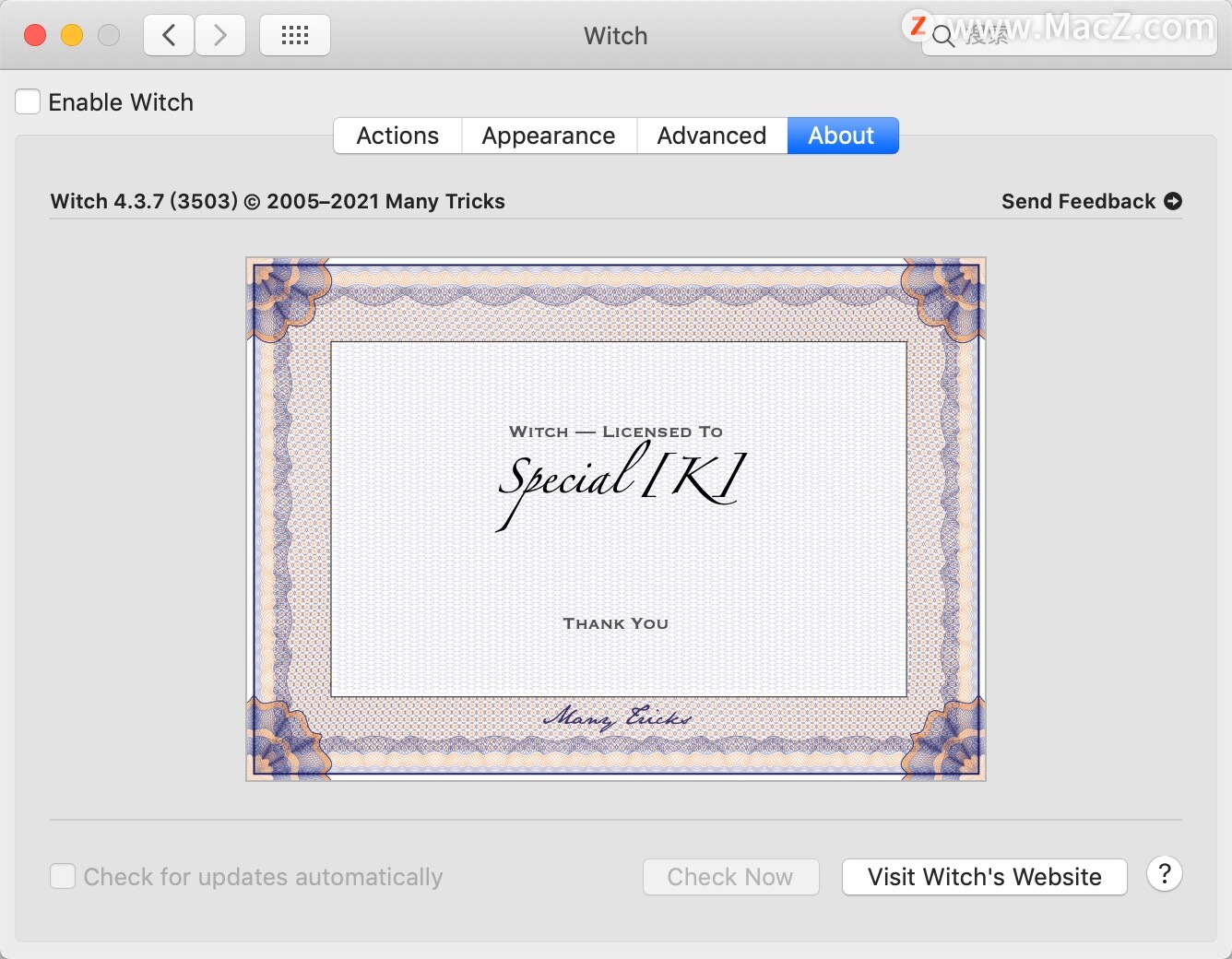The height and width of the screenshot is (959, 1232).
Task: Click the THANK YOU text on certificate
Action: [616, 623]
